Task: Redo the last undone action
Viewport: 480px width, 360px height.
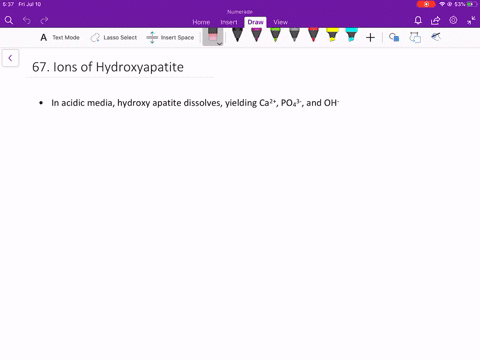Action: [44, 20]
